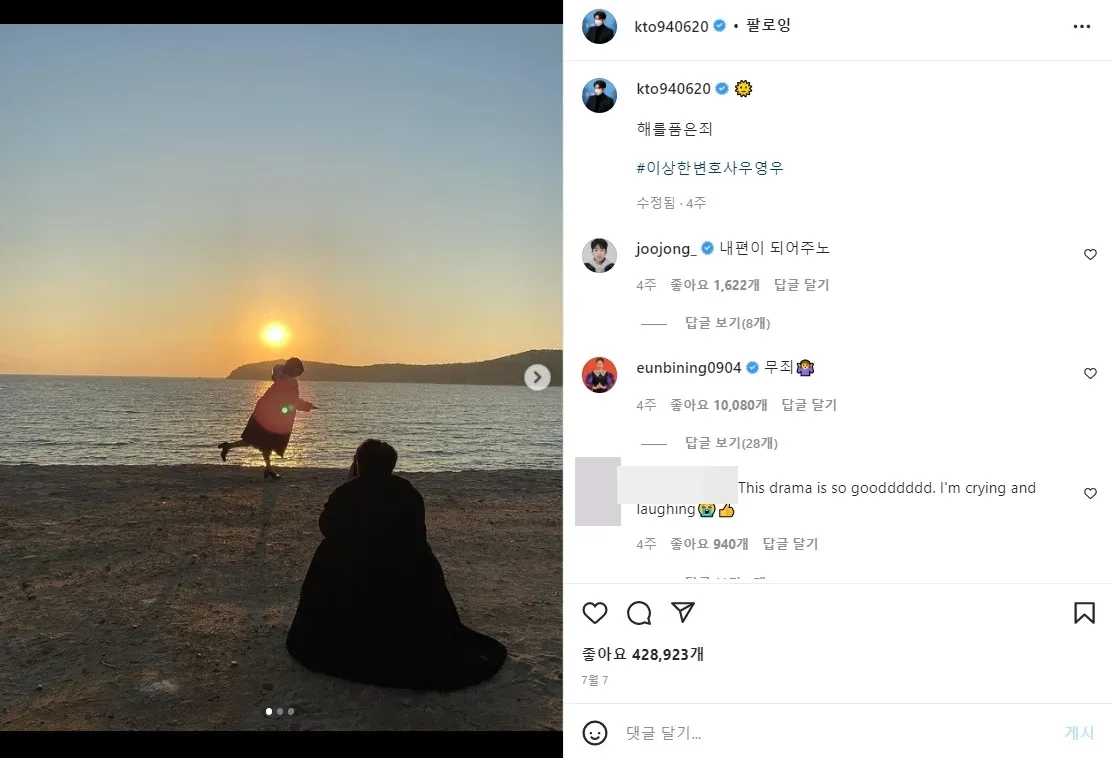The image size is (1112, 758).
Task: Like the 'This drama is so good' comment
Action: click(1091, 494)
